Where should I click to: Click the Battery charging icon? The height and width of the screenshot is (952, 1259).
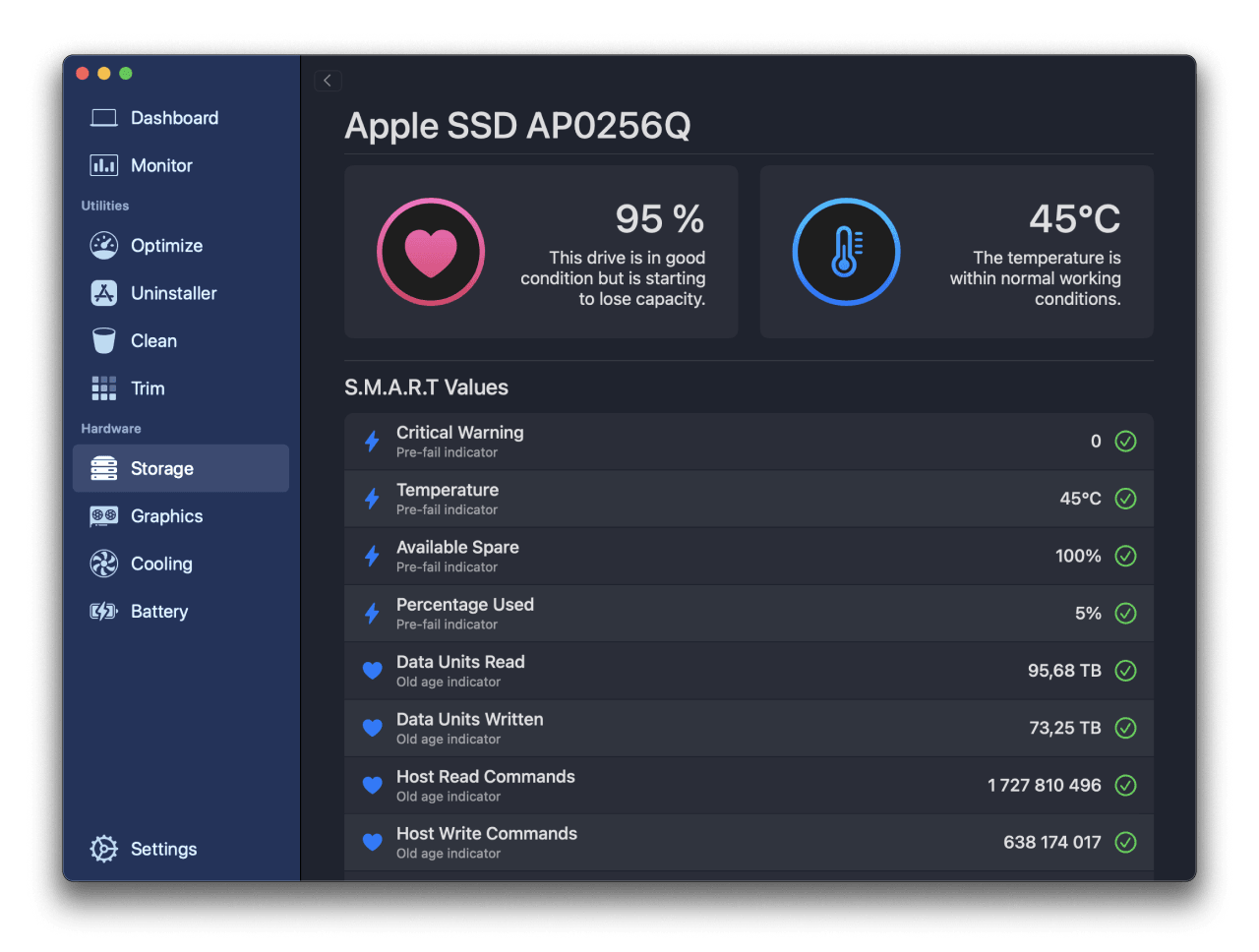pos(103,612)
